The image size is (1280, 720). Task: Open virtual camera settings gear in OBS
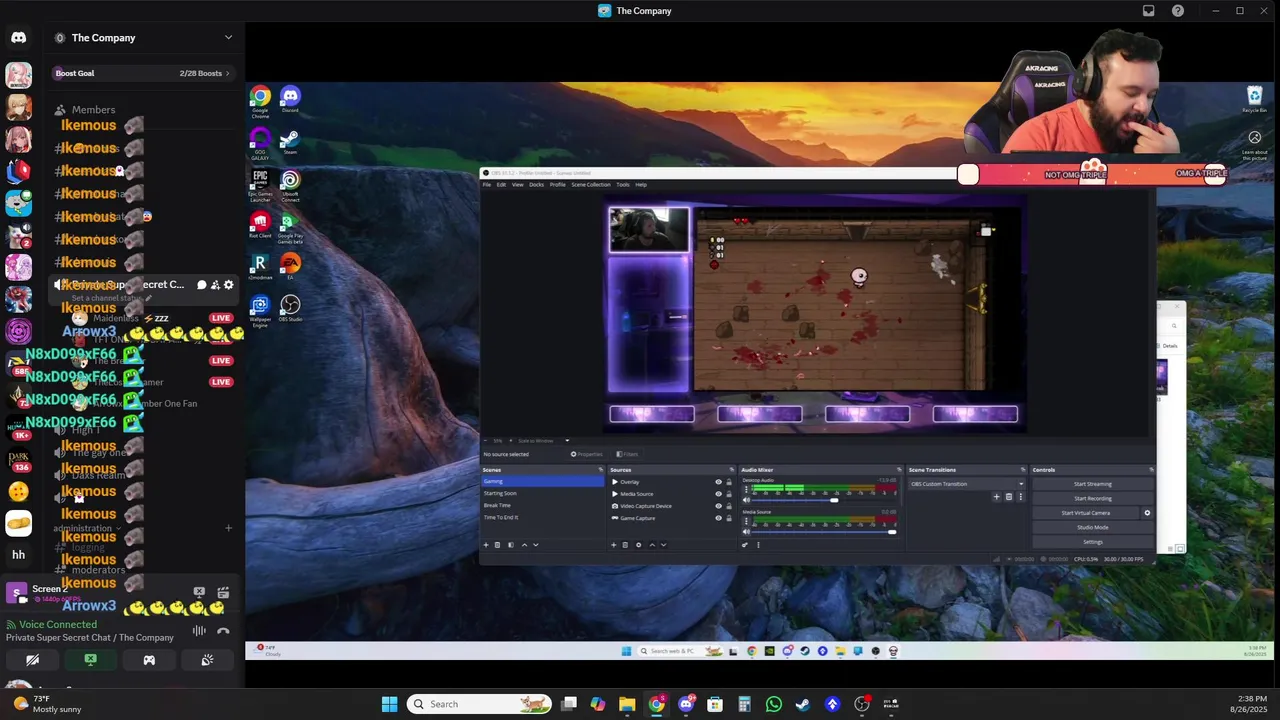pyautogui.click(x=1147, y=513)
